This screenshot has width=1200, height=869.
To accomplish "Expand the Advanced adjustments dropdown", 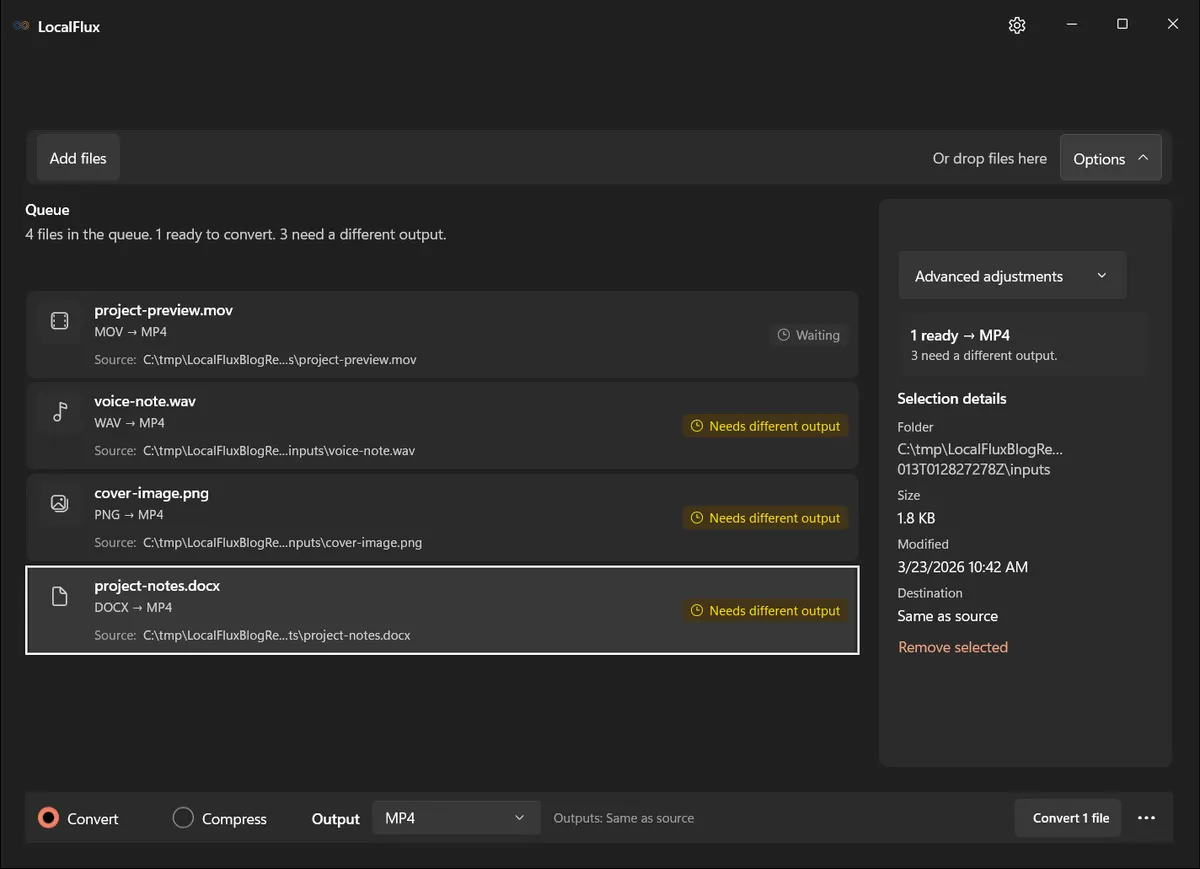I will 1012,276.
